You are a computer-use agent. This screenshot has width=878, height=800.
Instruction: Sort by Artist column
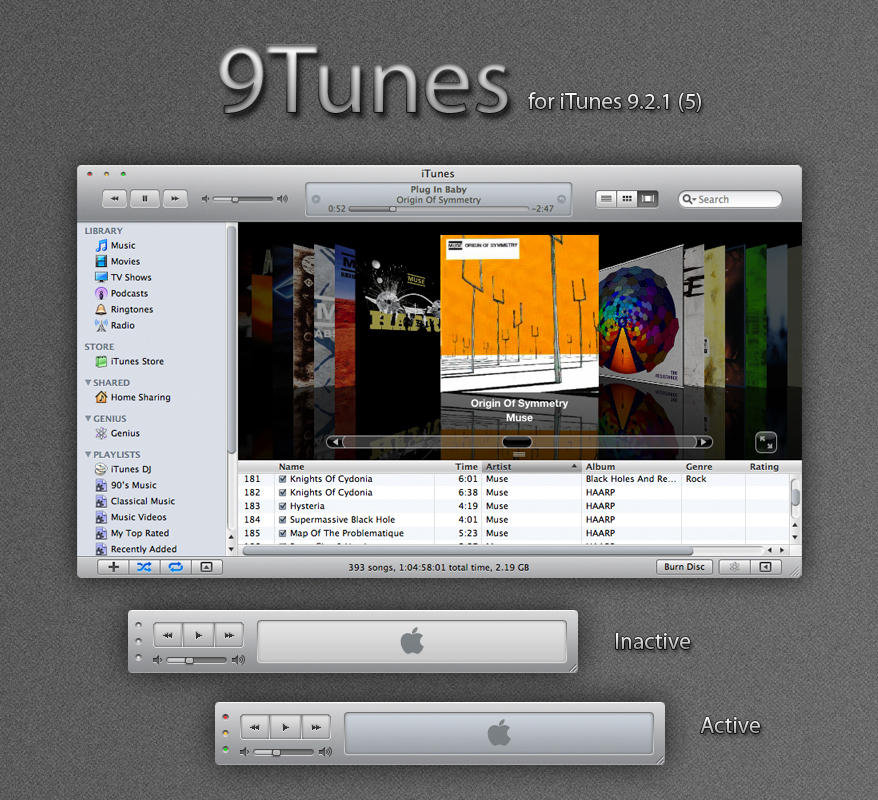(531, 466)
